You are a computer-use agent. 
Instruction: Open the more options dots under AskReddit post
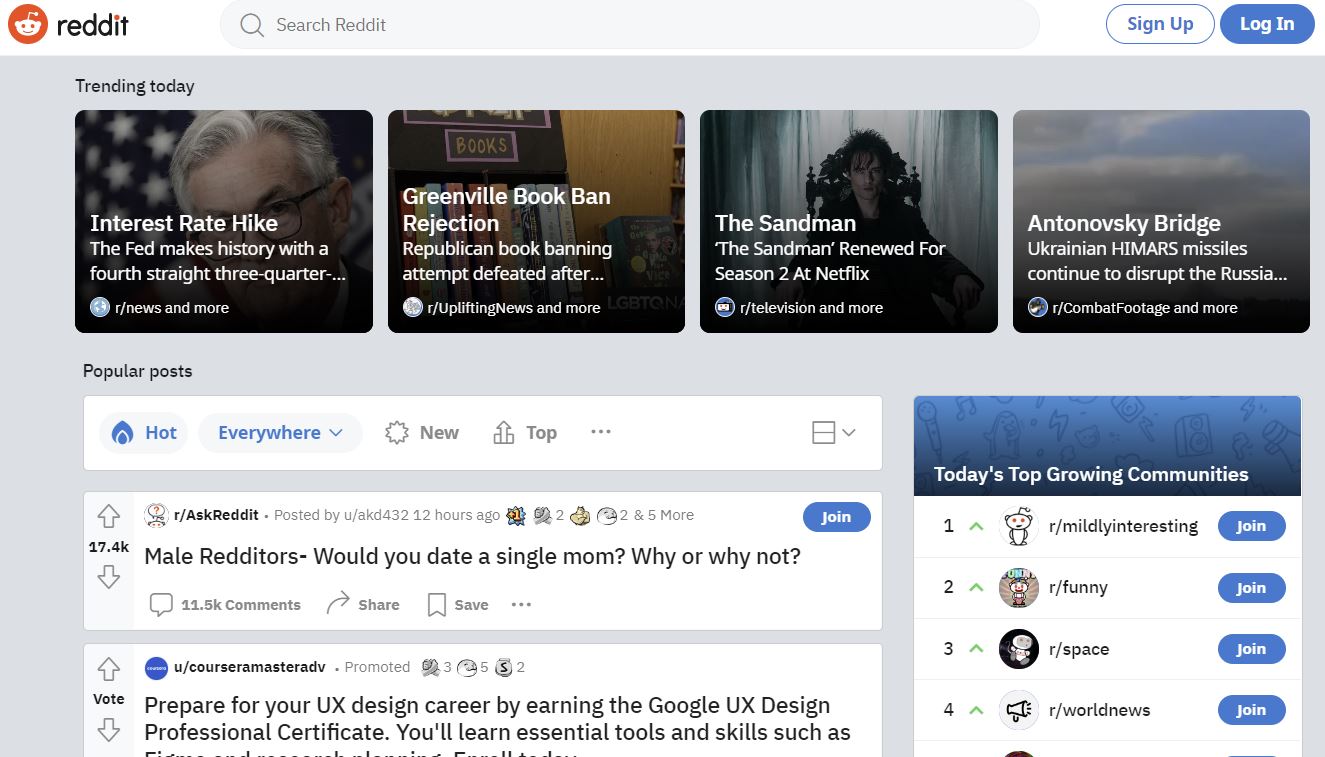point(521,604)
